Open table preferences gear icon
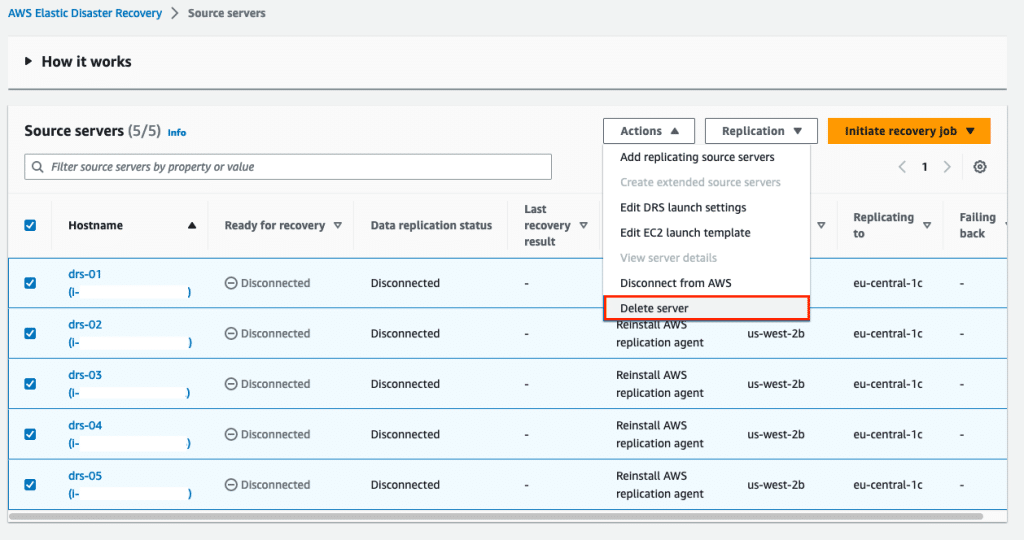1024x540 pixels. (x=980, y=167)
